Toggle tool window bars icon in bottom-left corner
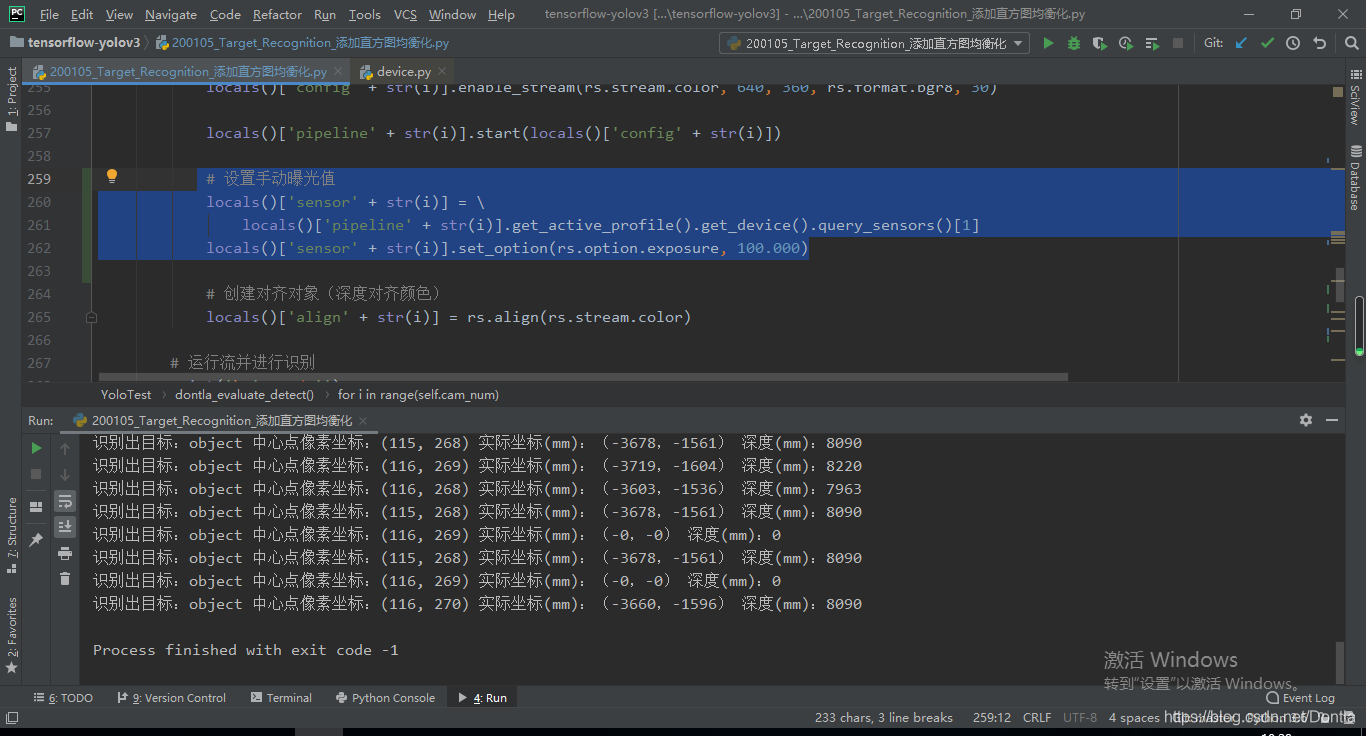Viewport: 1366px width, 736px height. [x=12, y=717]
